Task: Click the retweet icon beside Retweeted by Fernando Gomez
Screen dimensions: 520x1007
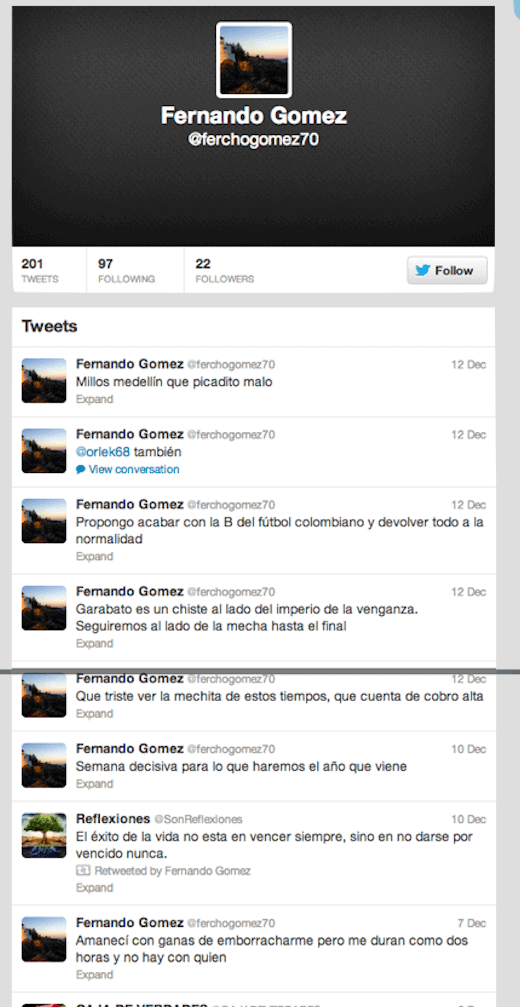Action: 83,871
